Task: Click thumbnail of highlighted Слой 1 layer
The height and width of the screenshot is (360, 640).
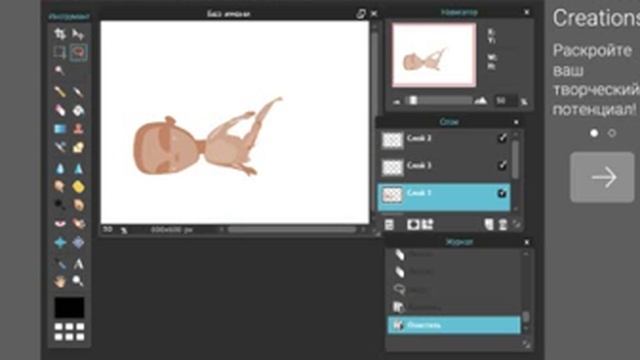Action: [x=392, y=195]
